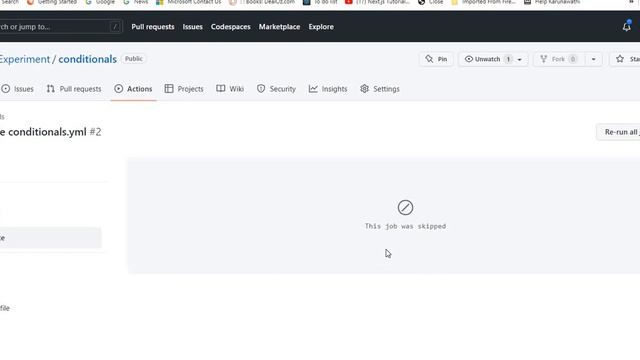Open the Next.js Tutorial bookmark
The width and height of the screenshot is (640, 360).
point(378,2)
